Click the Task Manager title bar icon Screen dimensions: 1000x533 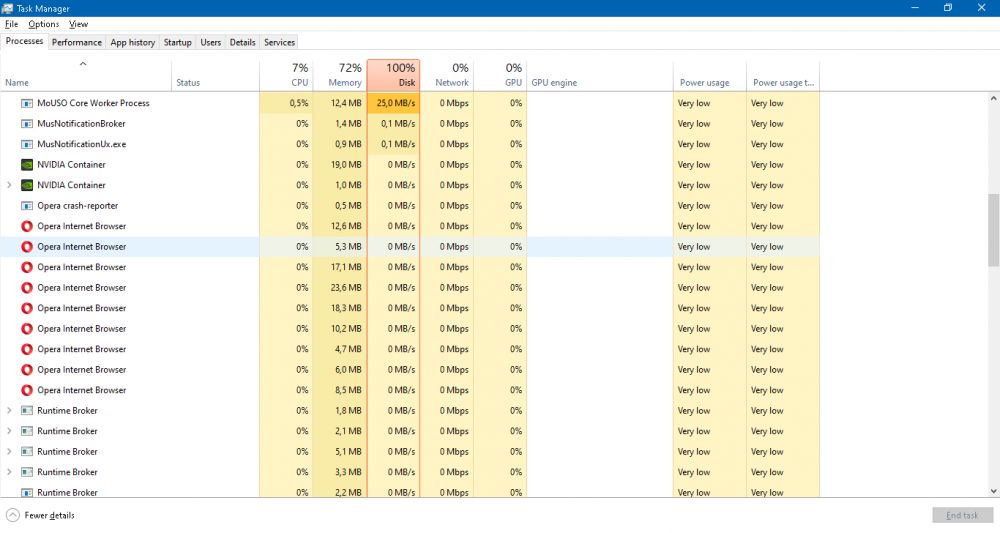click(8, 8)
